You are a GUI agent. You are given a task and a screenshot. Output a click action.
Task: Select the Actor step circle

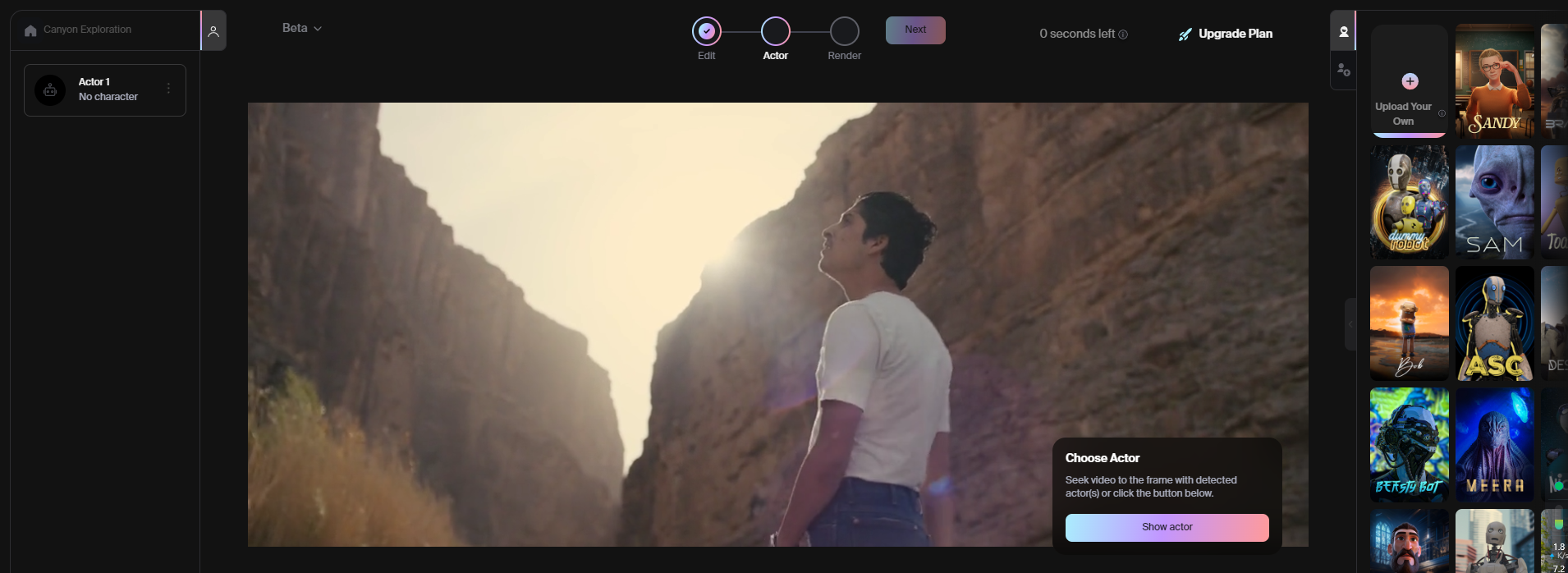[776, 32]
